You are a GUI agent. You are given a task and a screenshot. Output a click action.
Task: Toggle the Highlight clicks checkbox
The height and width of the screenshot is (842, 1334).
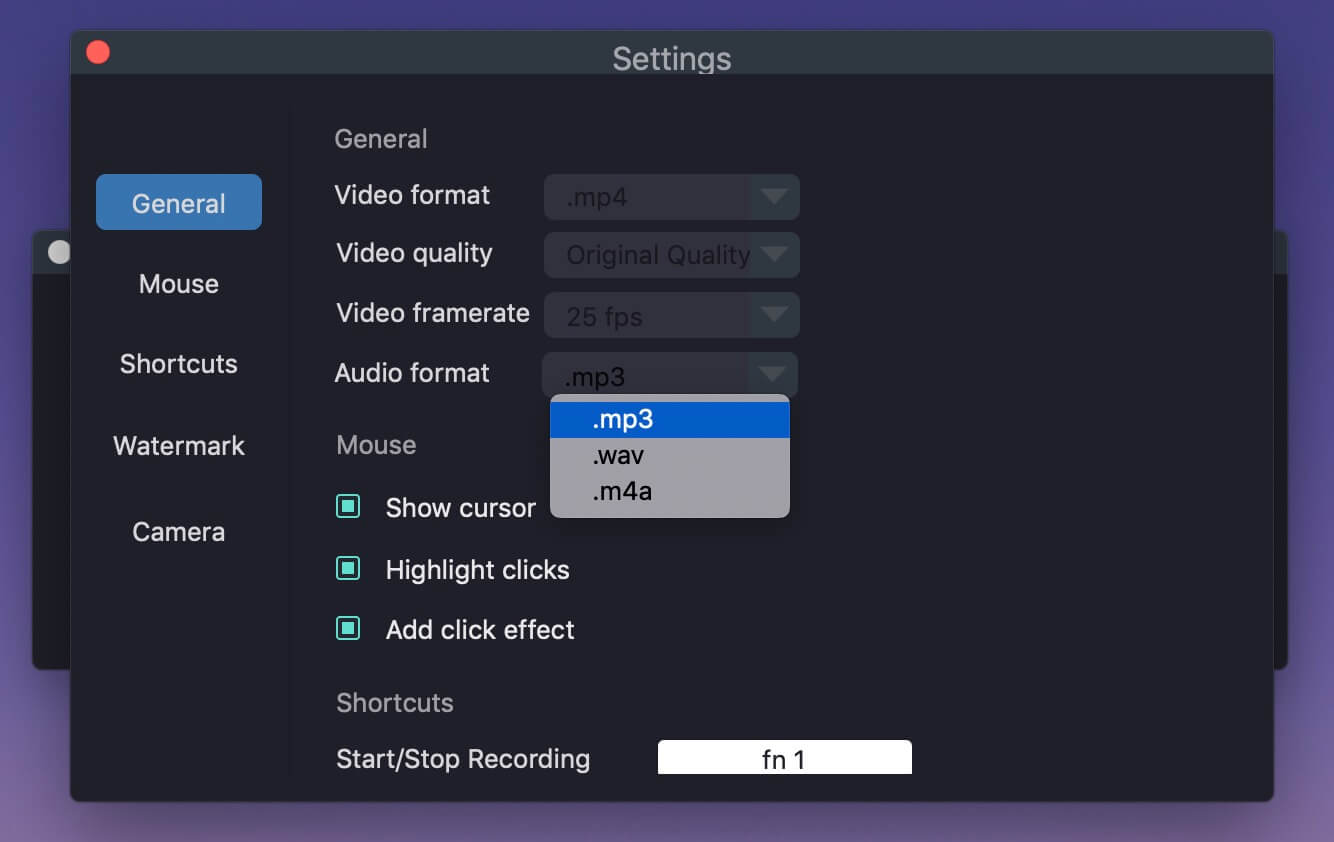tap(348, 569)
